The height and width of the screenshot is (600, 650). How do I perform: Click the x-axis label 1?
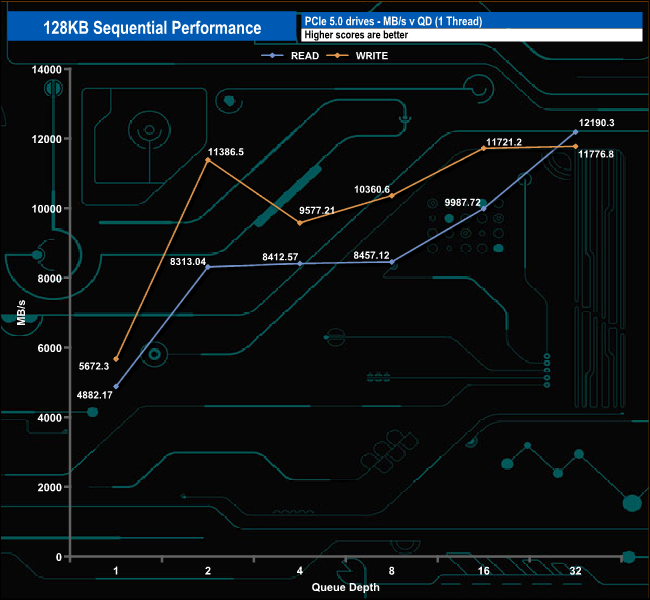click(x=116, y=571)
